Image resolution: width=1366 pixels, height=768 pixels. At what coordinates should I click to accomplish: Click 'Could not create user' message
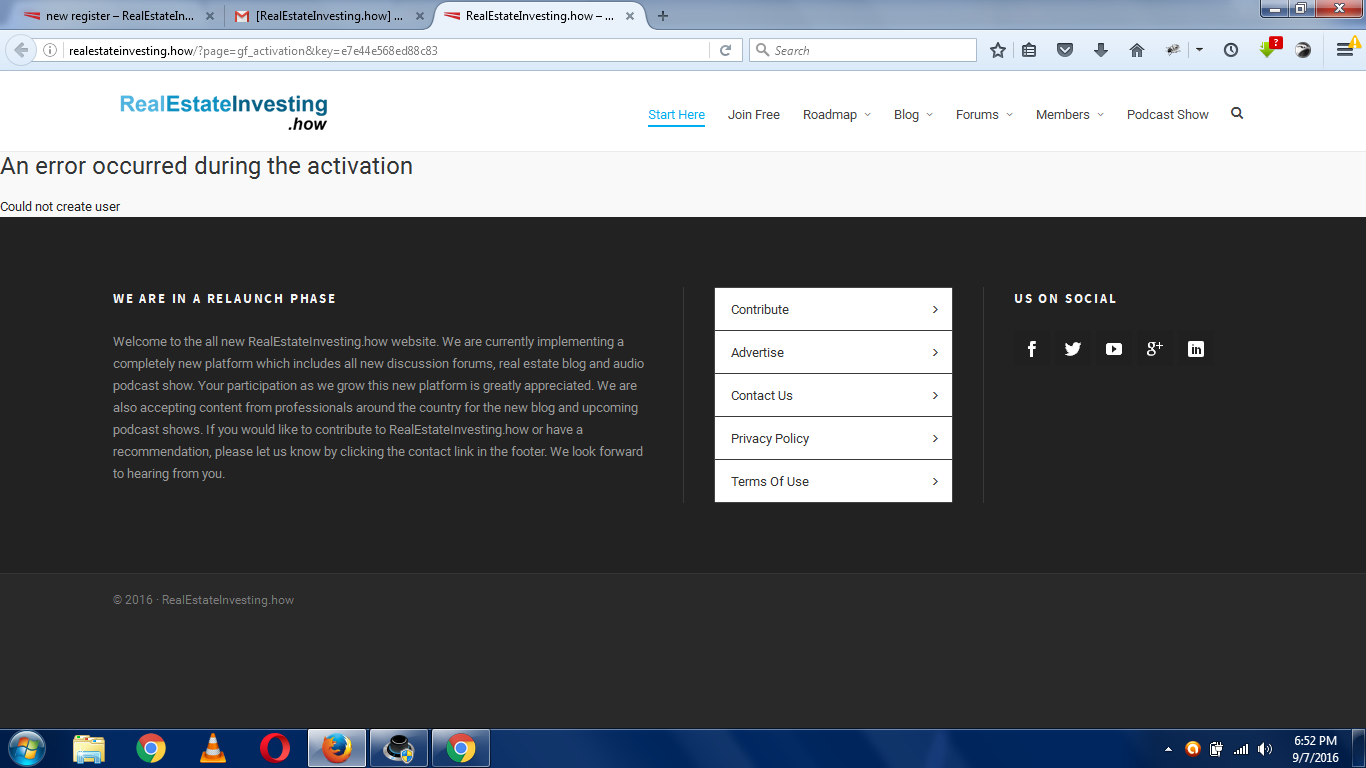[60, 207]
